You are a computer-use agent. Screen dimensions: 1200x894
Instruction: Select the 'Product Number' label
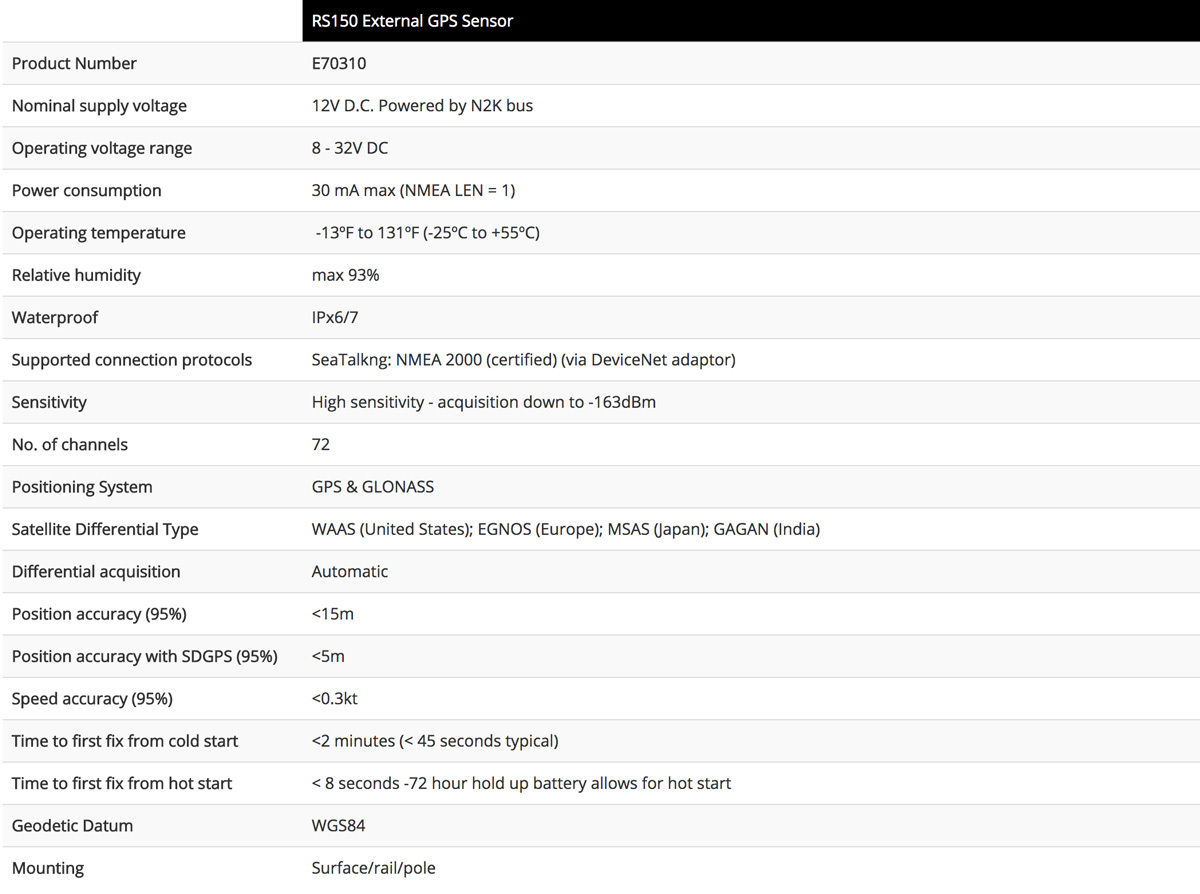click(x=74, y=63)
